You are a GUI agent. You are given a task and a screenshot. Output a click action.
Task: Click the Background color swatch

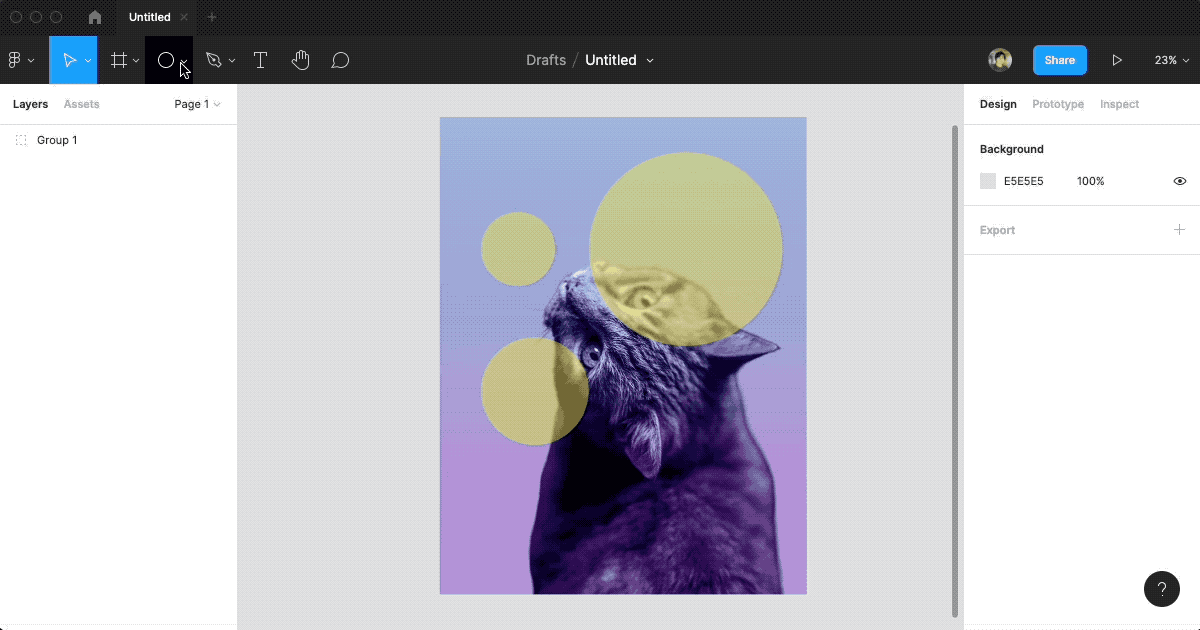(x=987, y=181)
